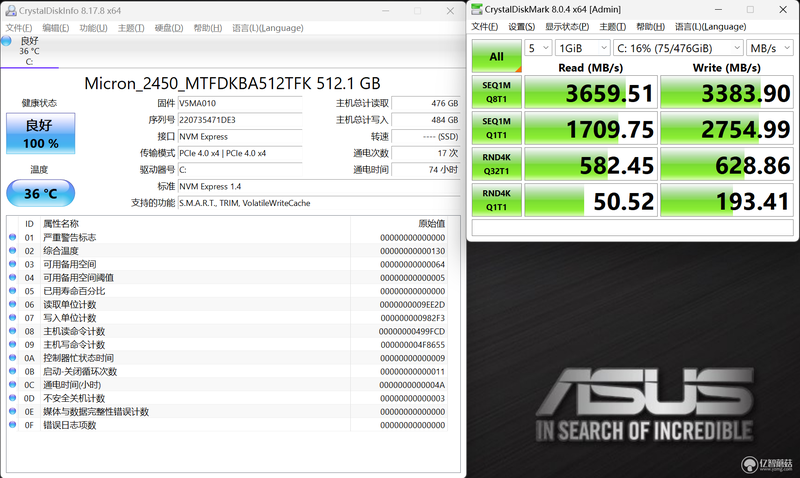Click the 良好 100 % health status button

[41, 134]
